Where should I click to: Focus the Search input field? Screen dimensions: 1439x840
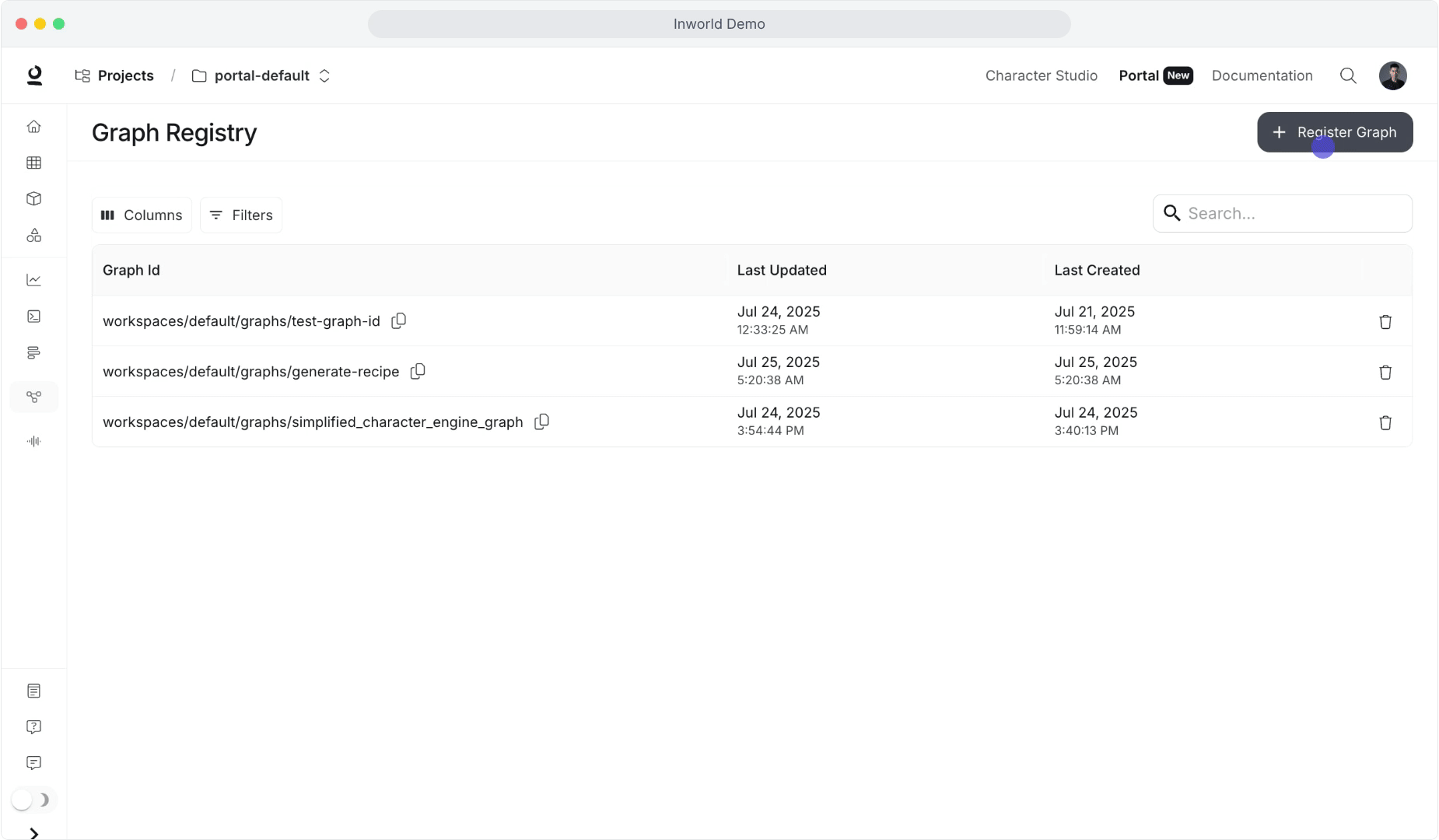coord(1282,213)
